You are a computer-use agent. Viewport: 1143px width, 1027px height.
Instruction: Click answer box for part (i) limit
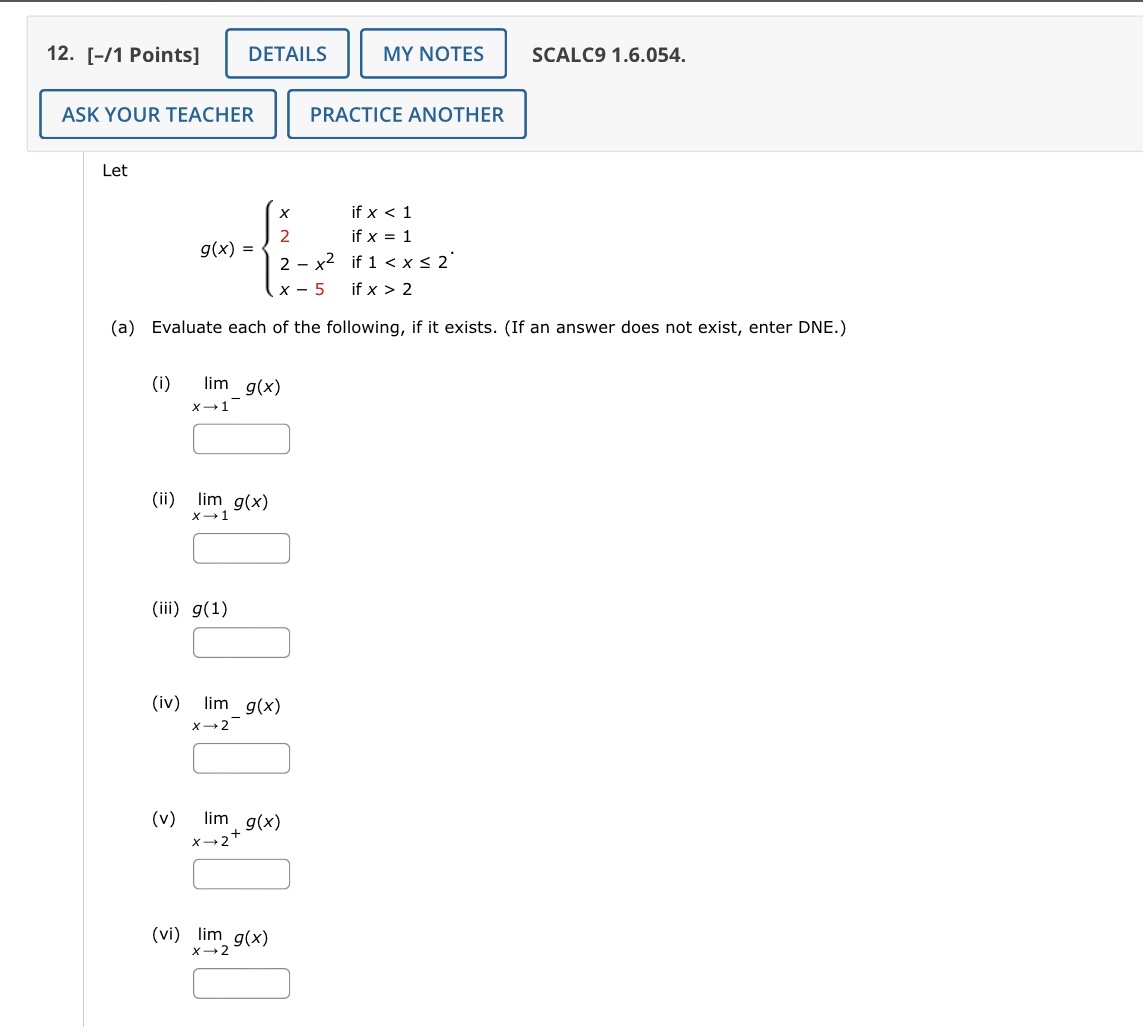click(241, 439)
